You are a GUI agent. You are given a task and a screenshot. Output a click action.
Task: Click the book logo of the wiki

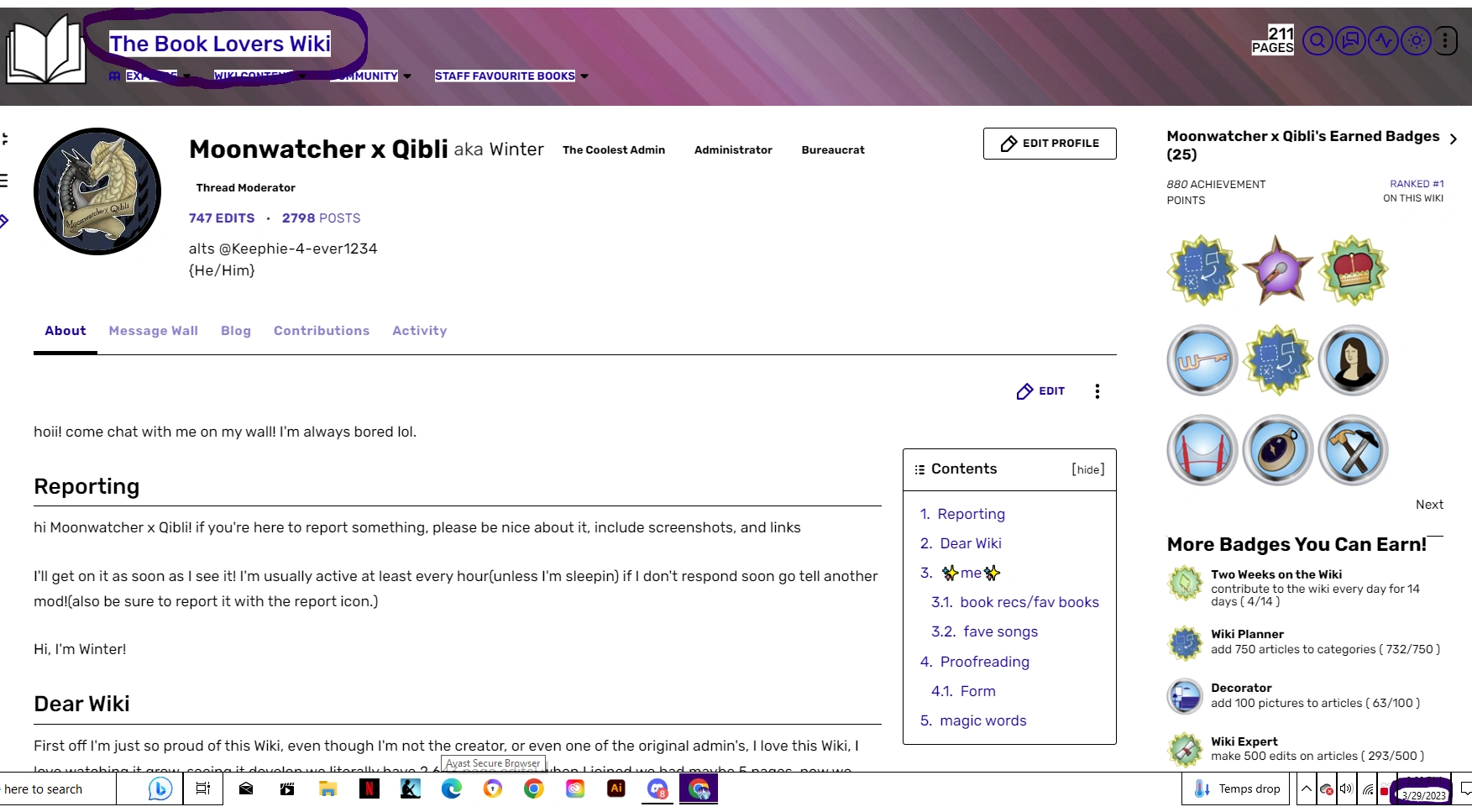coord(46,50)
